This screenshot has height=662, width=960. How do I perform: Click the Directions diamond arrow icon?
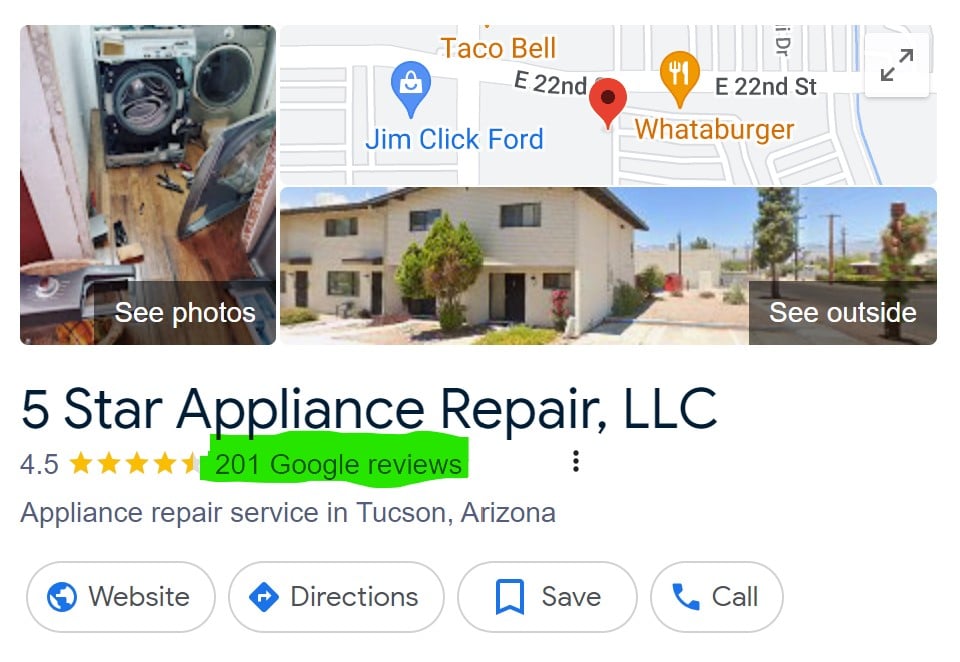[264, 596]
